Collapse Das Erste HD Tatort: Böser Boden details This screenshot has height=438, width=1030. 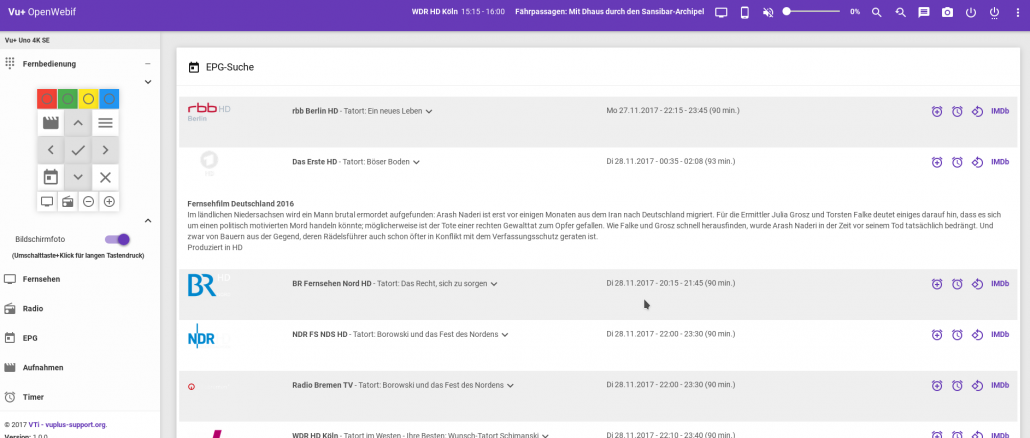pos(416,162)
